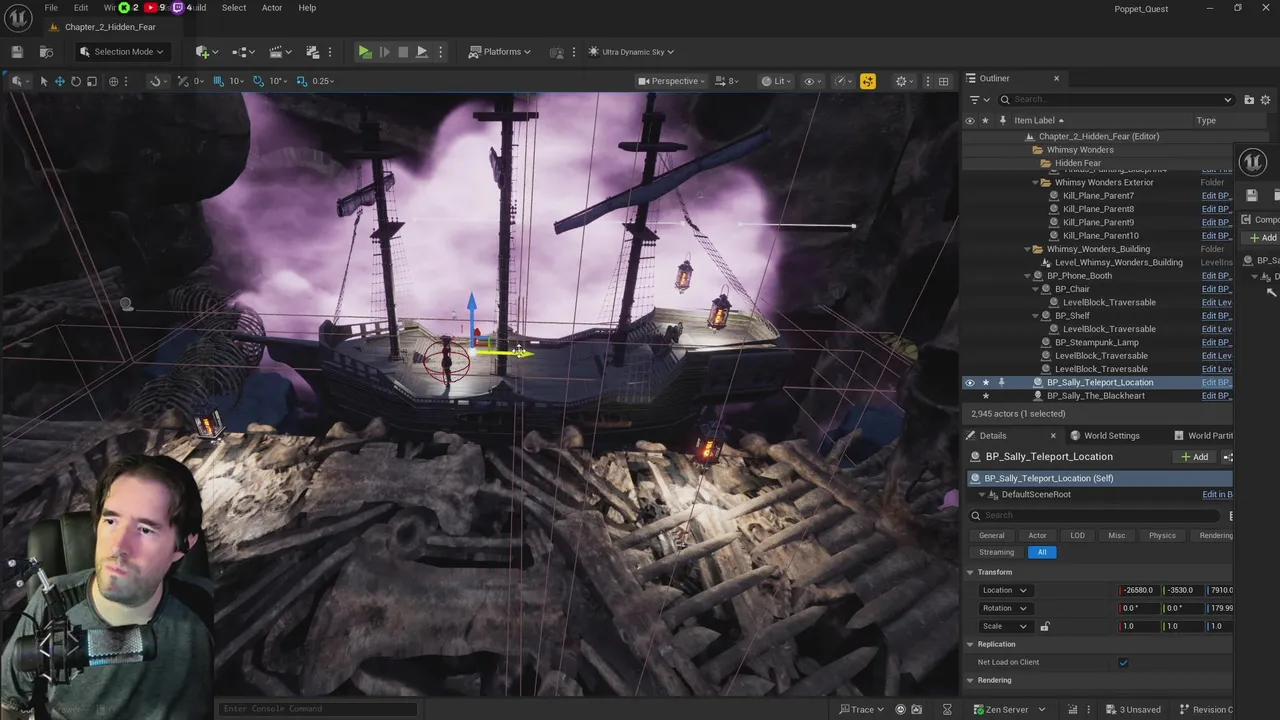Image resolution: width=1280 pixels, height=720 pixels.
Task: Click the Add content plus-cube icon
Action: pos(205,52)
